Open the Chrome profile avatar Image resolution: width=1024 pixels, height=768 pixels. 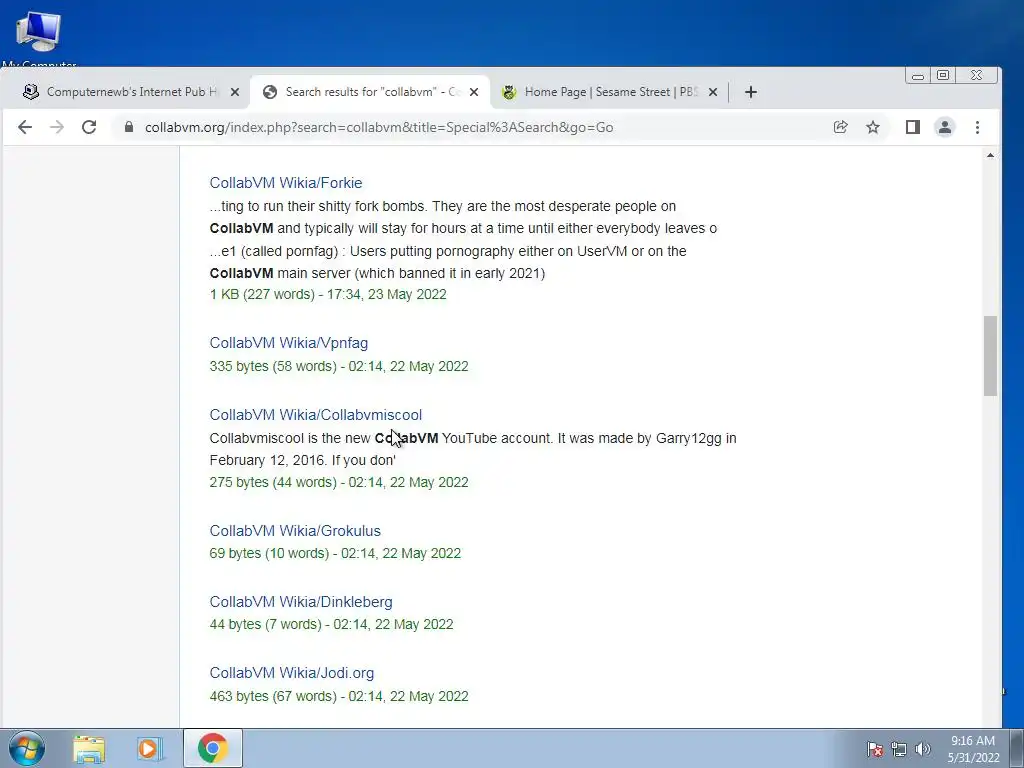click(x=945, y=127)
